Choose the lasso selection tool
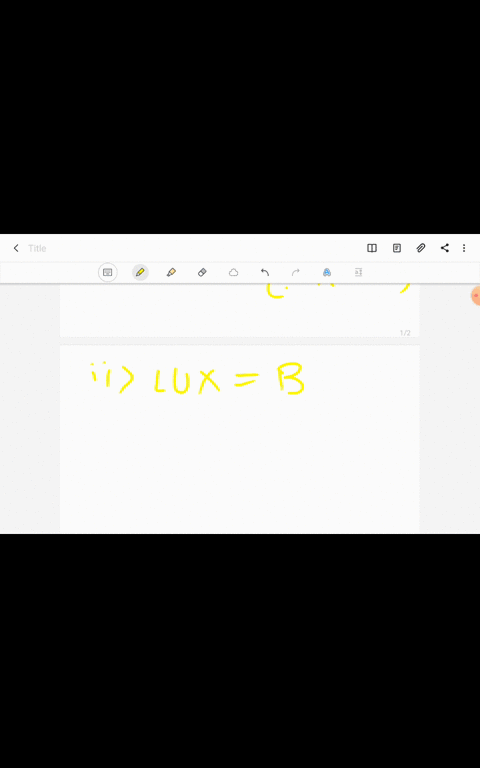Viewport: 480px width, 768px height. 234,272
